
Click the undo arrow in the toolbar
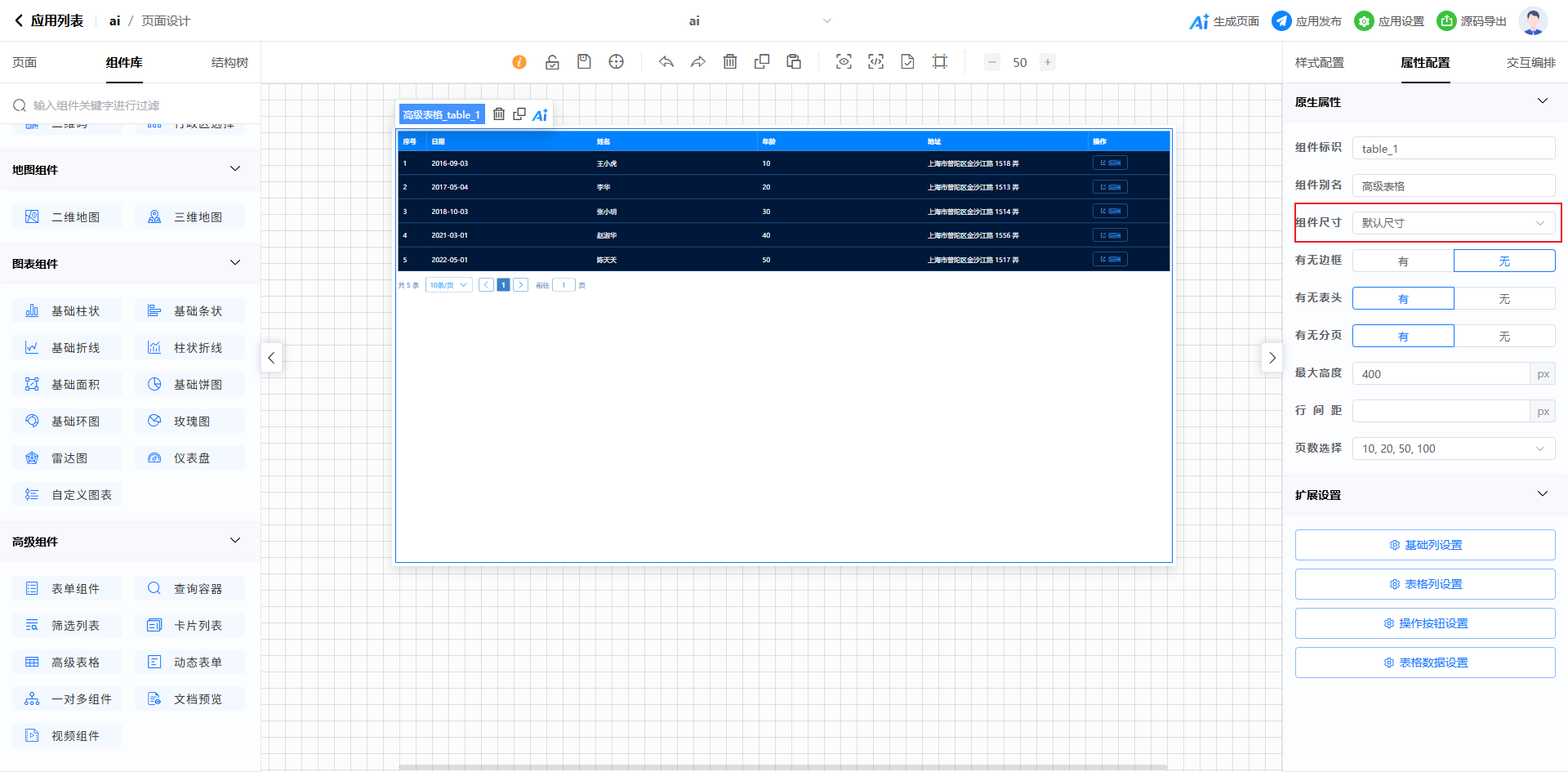click(x=666, y=62)
